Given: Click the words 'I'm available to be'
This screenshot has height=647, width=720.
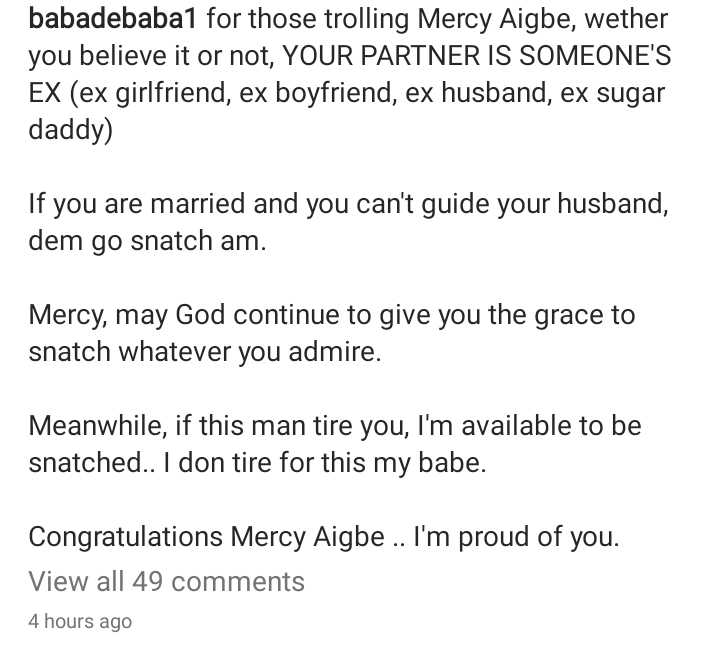Looking at the screenshot, I should 528,426.
